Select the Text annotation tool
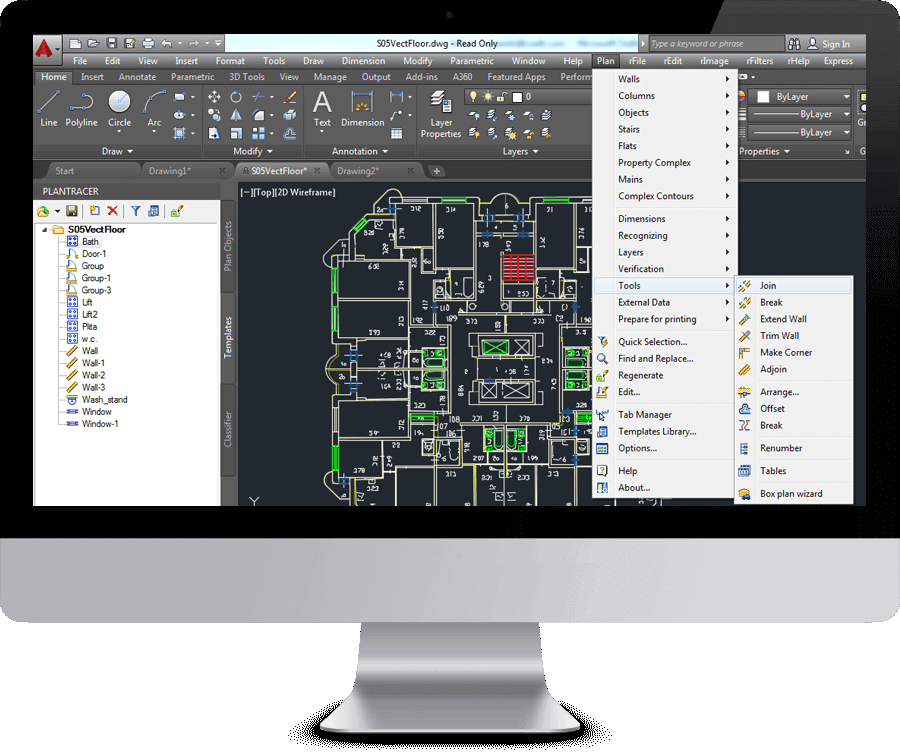 click(322, 107)
